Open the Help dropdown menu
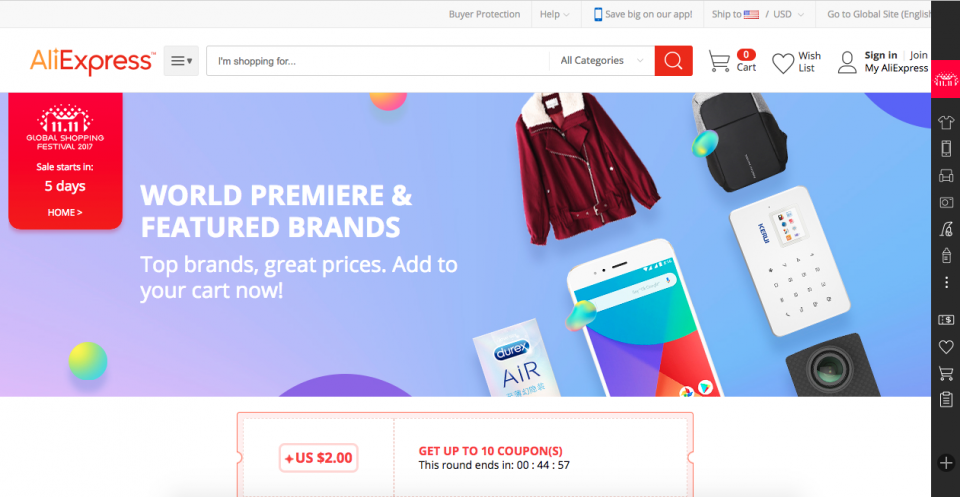The height and width of the screenshot is (497, 960). coord(555,14)
